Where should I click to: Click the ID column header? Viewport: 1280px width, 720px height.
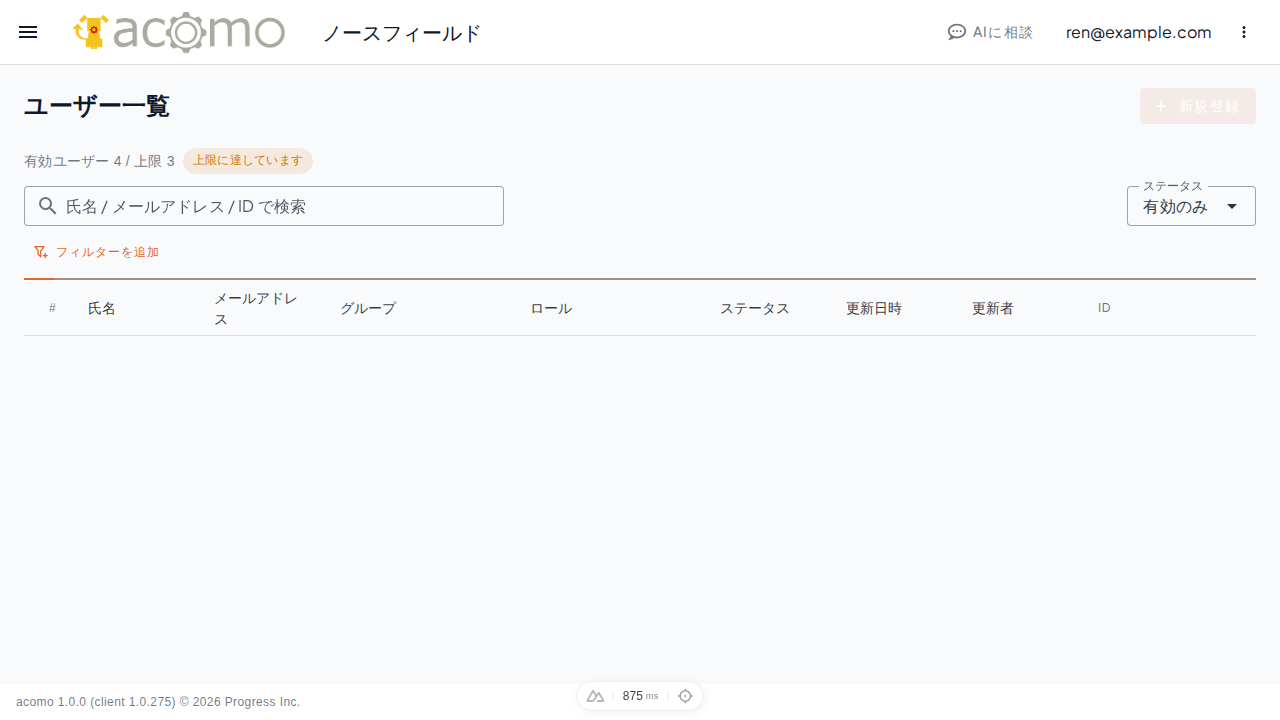[x=1104, y=308]
